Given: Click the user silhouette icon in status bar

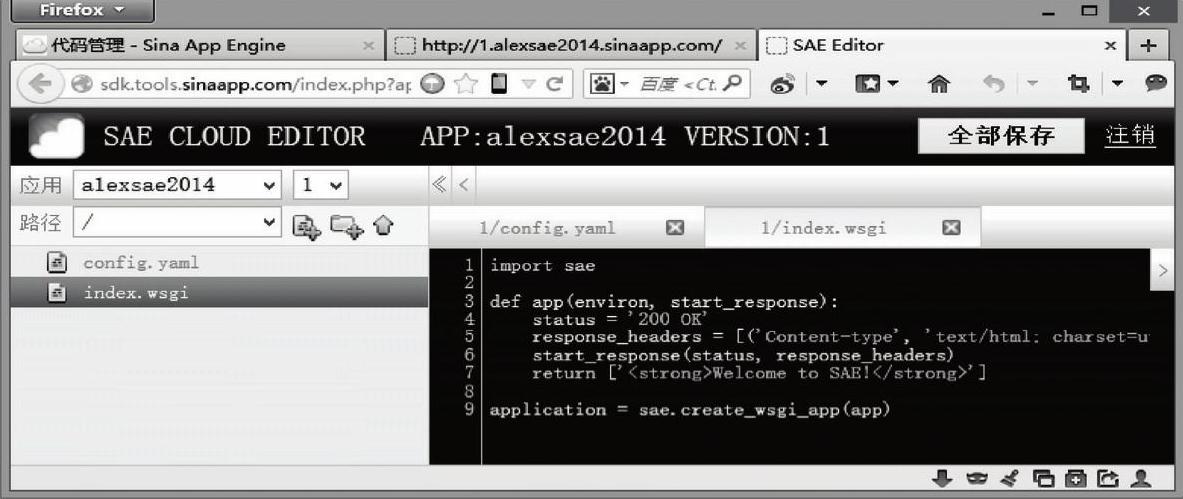Looking at the screenshot, I should click(1141, 478).
